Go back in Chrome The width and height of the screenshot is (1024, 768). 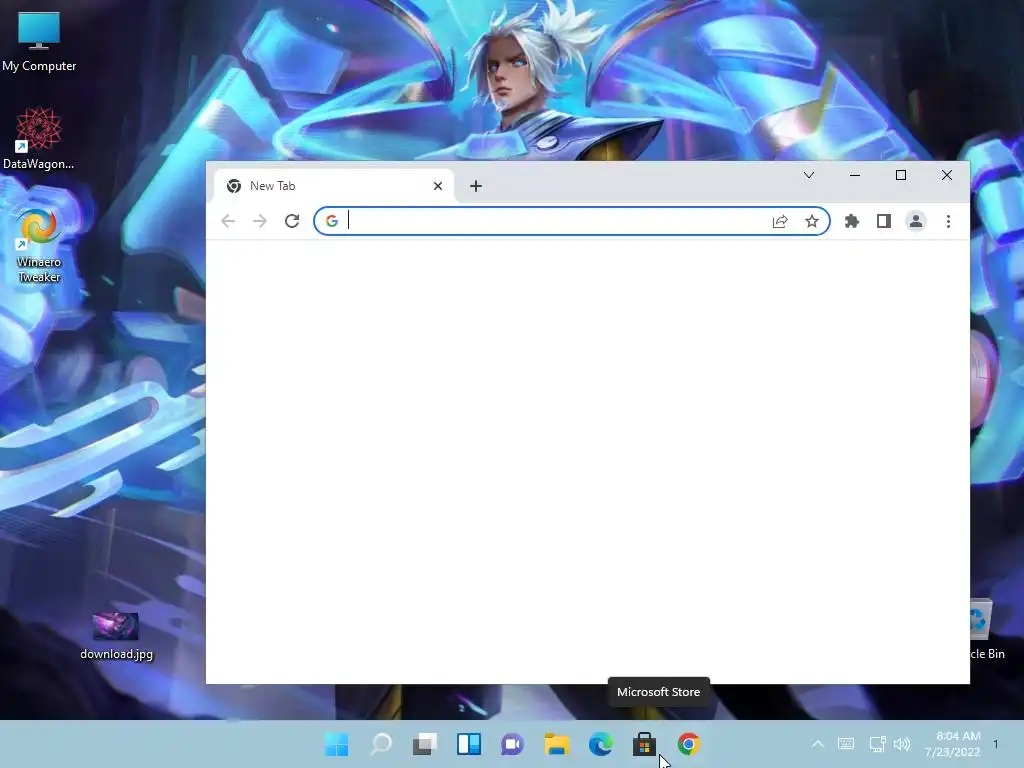228,221
